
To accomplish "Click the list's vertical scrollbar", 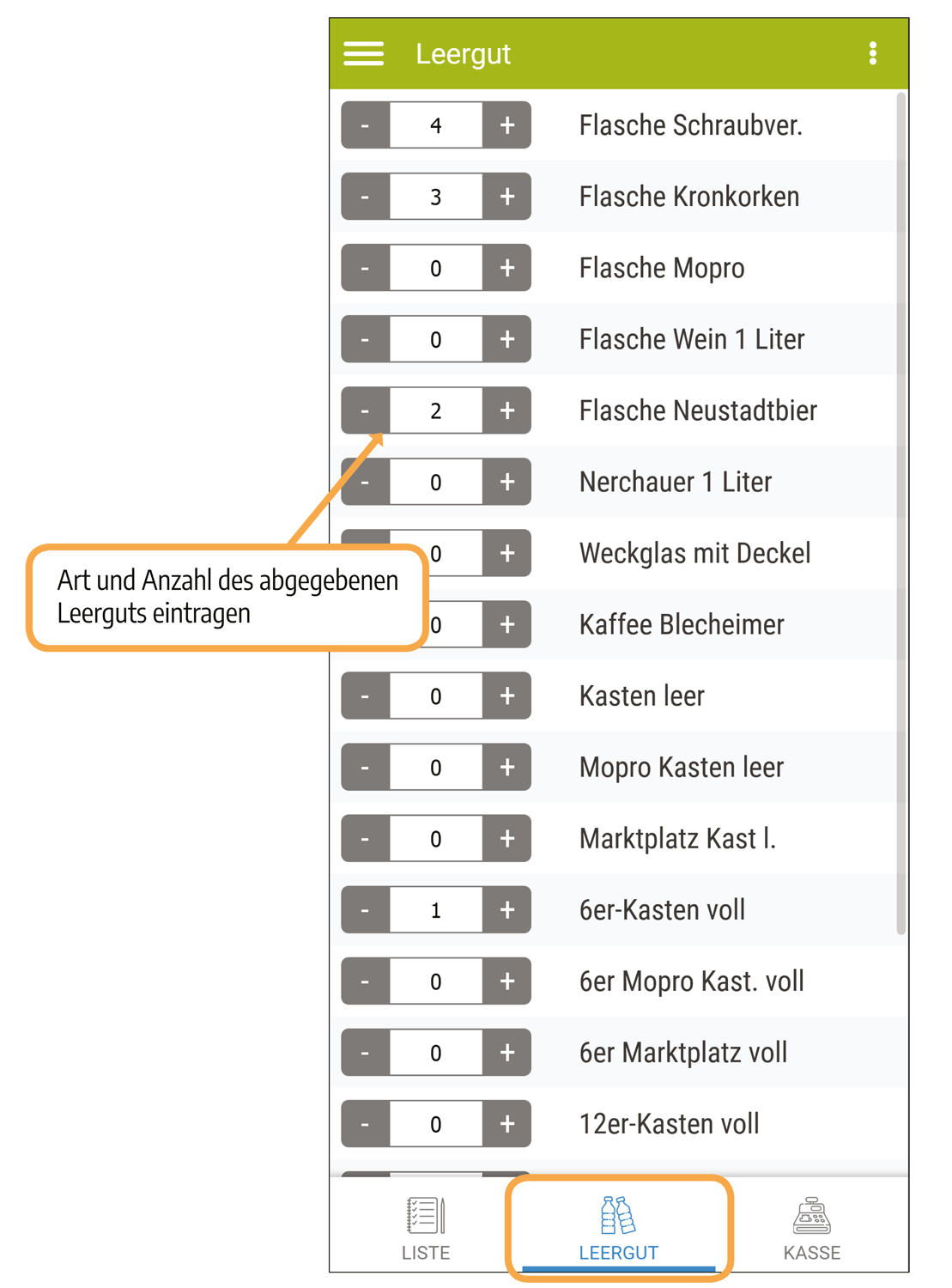I will [900, 513].
